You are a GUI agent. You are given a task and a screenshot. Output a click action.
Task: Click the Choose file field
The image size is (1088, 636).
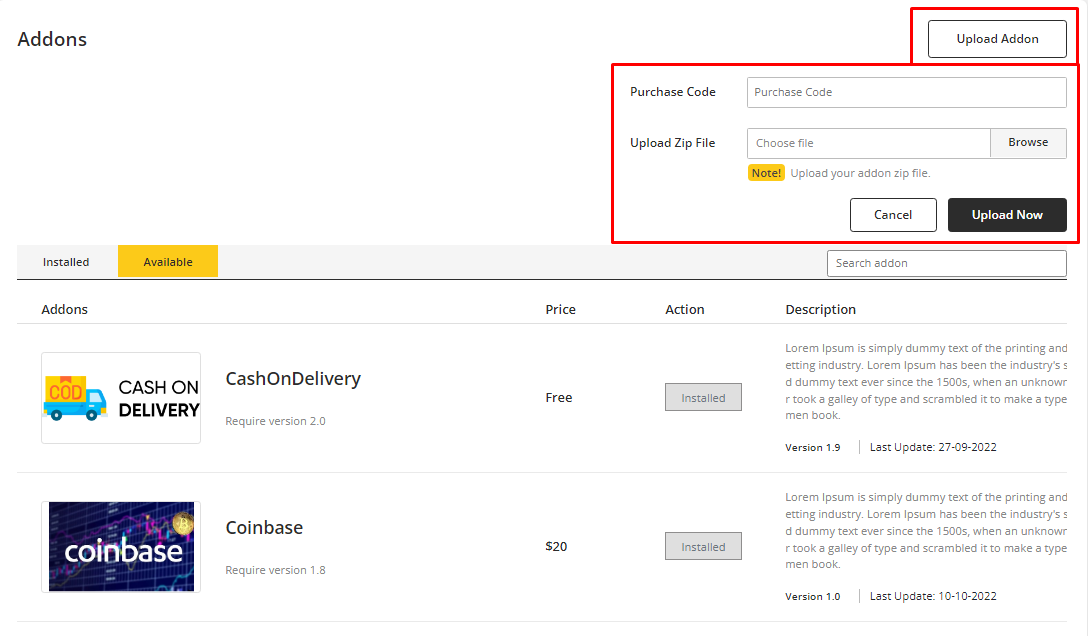(868, 143)
